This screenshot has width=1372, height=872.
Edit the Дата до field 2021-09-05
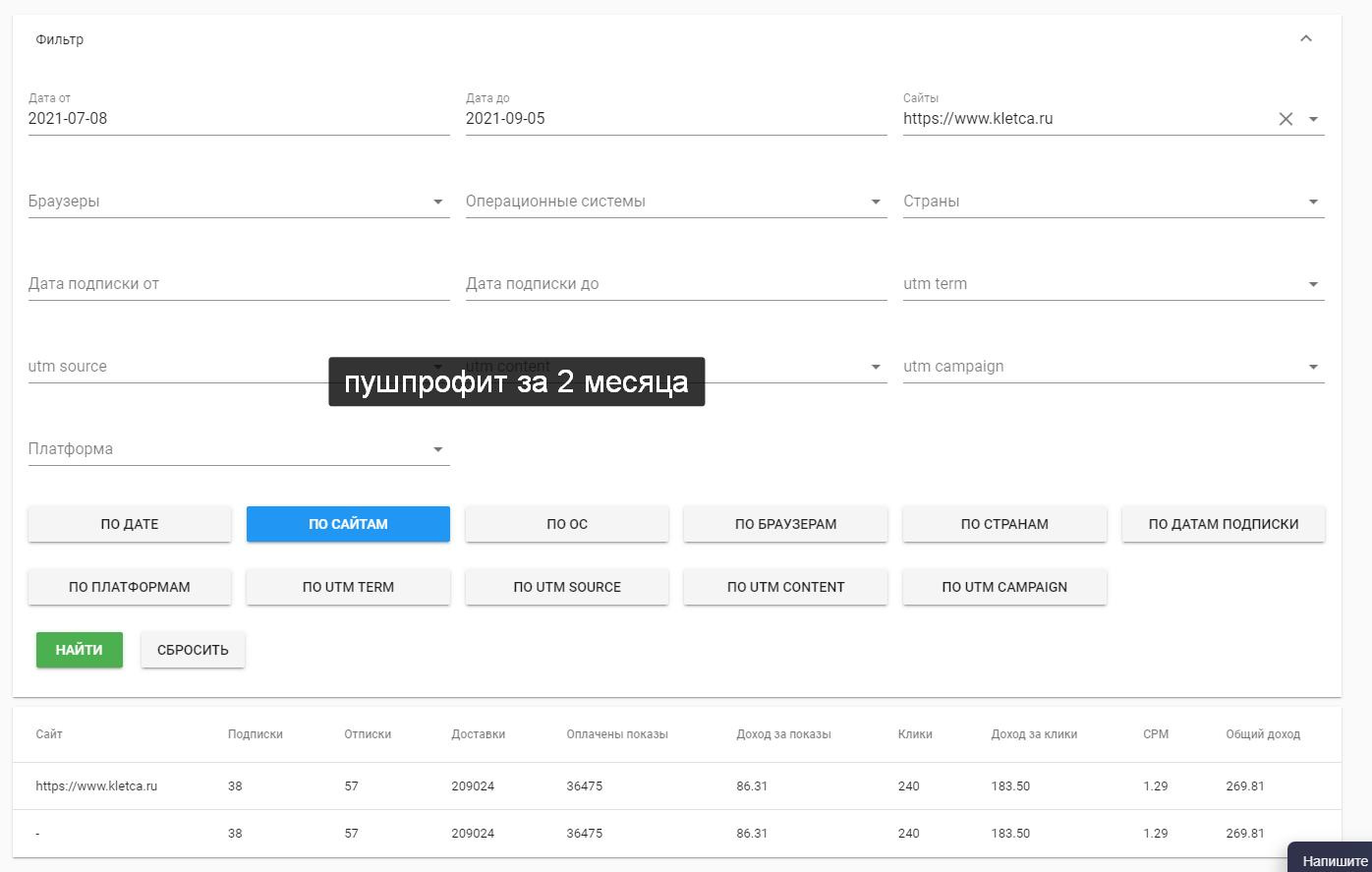coord(676,119)
